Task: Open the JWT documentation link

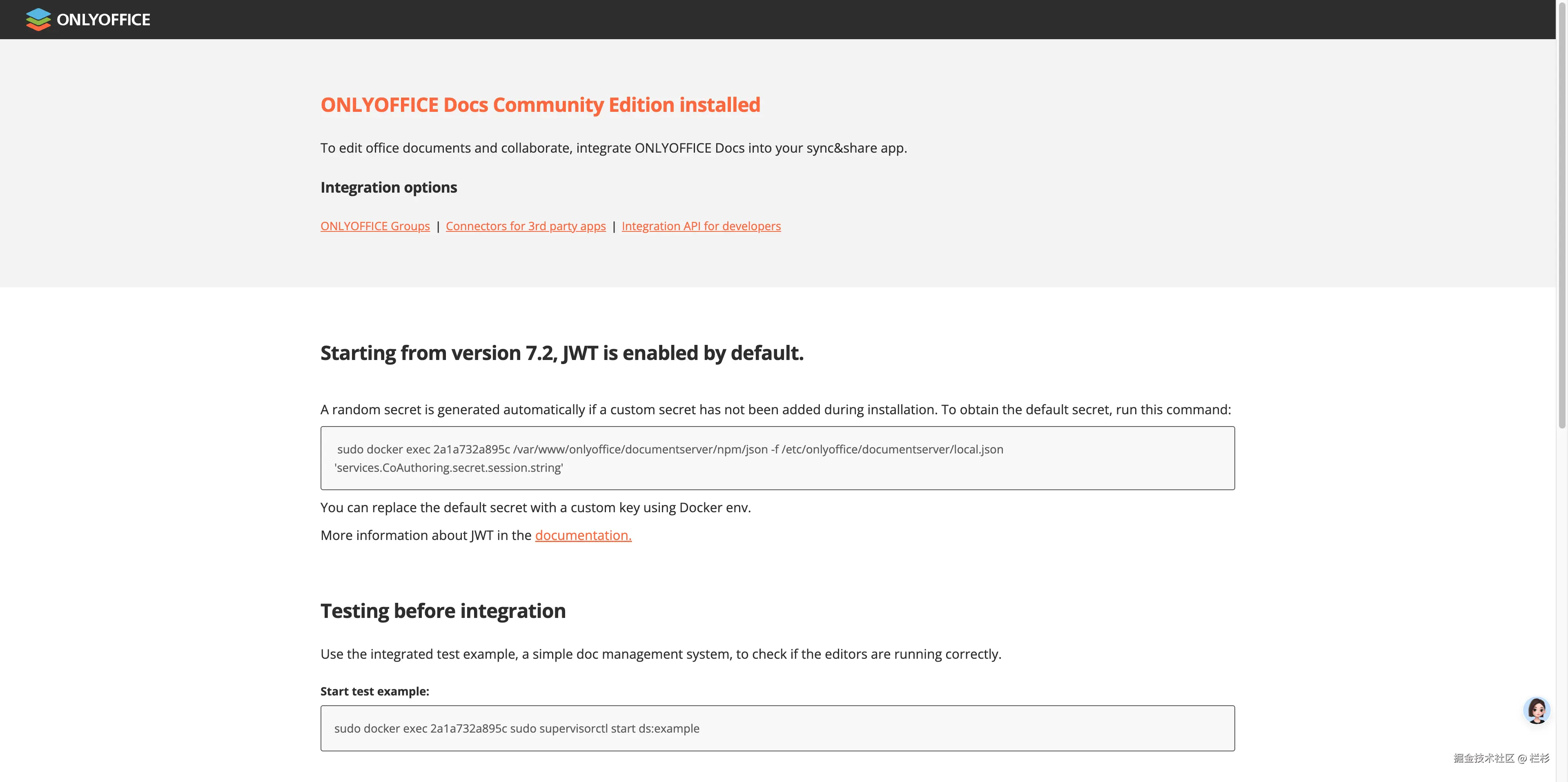Action: point(583,535)
